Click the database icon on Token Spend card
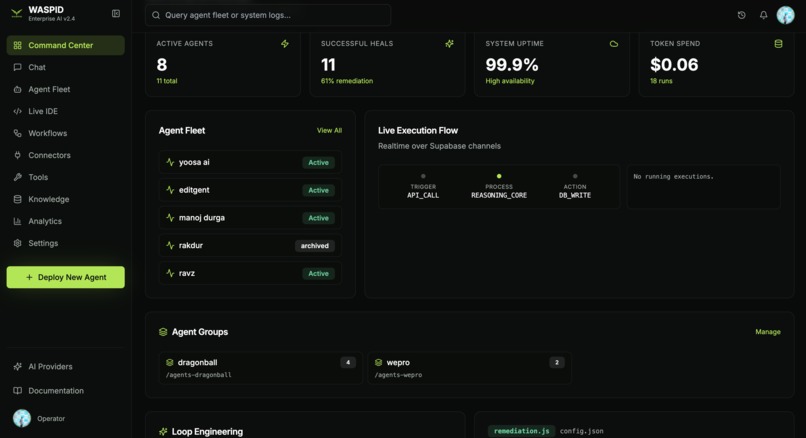Image resolution: width=806 pixels, height=438 pixels. [778, 44]
